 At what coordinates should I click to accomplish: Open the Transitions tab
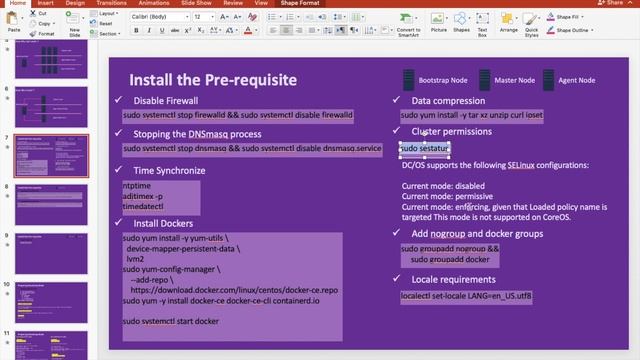click(111, 3)
